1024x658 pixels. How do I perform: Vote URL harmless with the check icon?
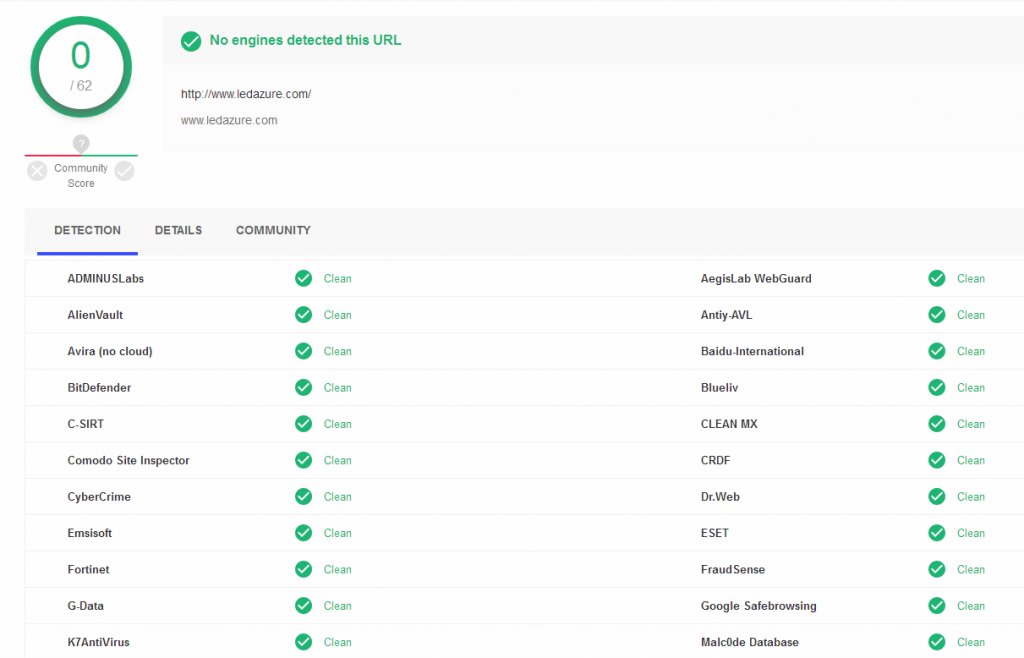pos(124,171)
